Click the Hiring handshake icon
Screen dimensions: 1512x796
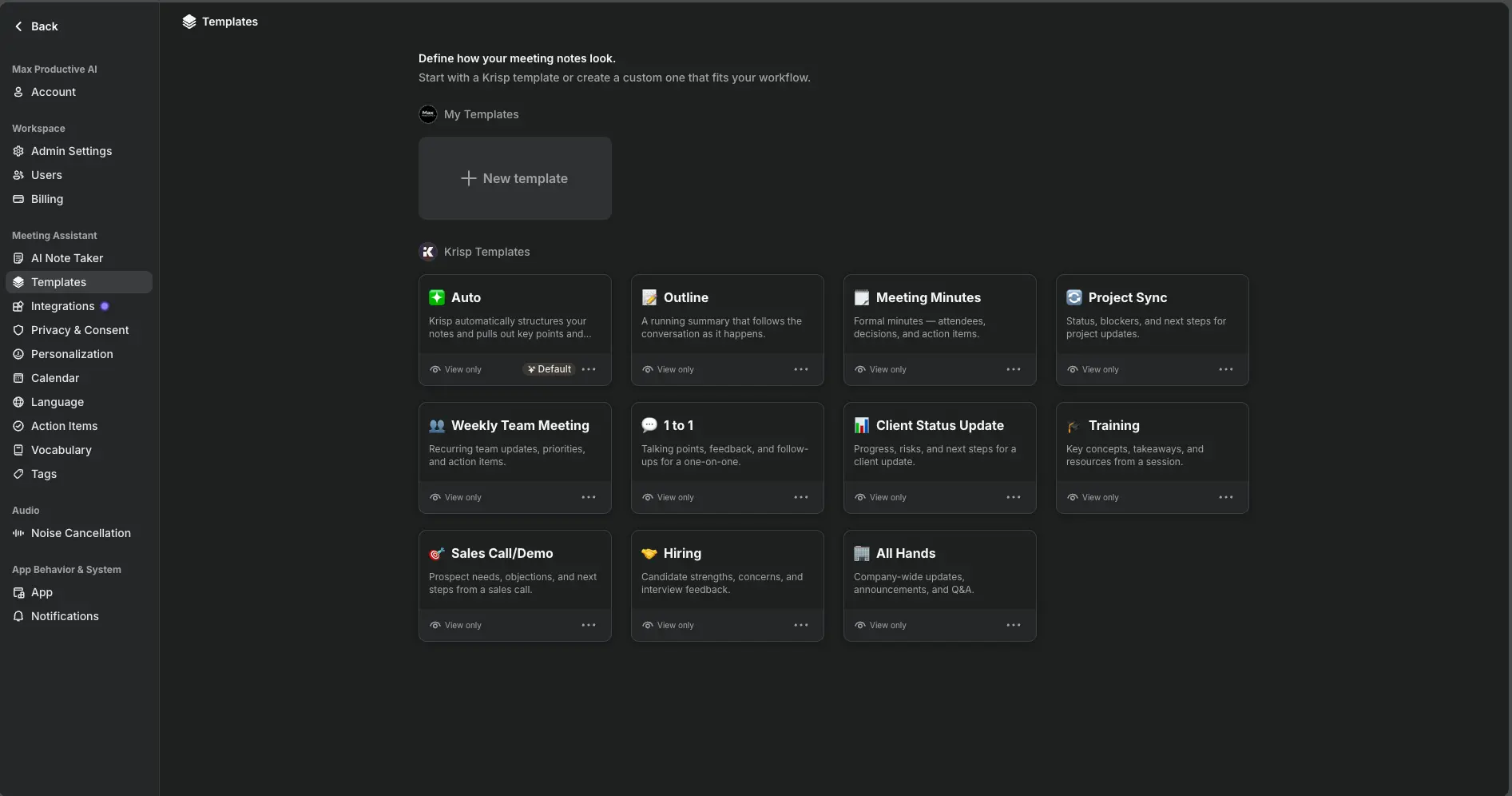[x=649, y=553]
